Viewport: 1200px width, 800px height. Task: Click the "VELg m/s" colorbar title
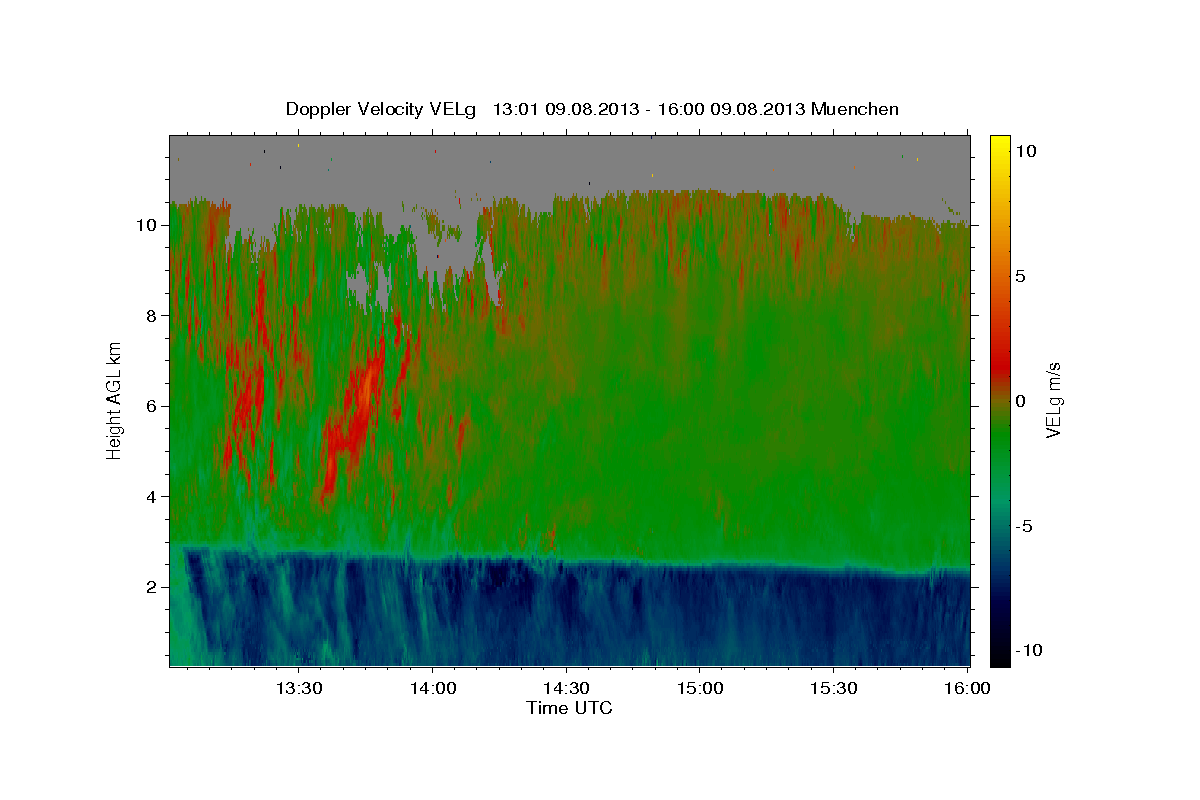point(1054,400)
